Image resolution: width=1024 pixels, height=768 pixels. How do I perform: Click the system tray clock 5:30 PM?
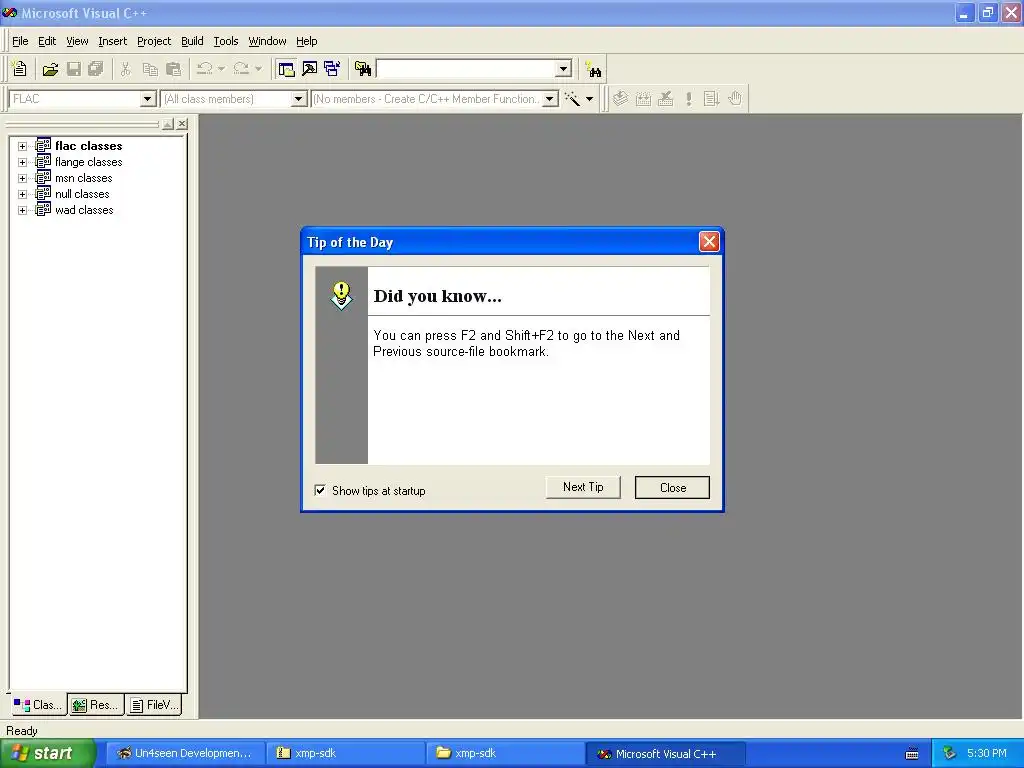987,754
